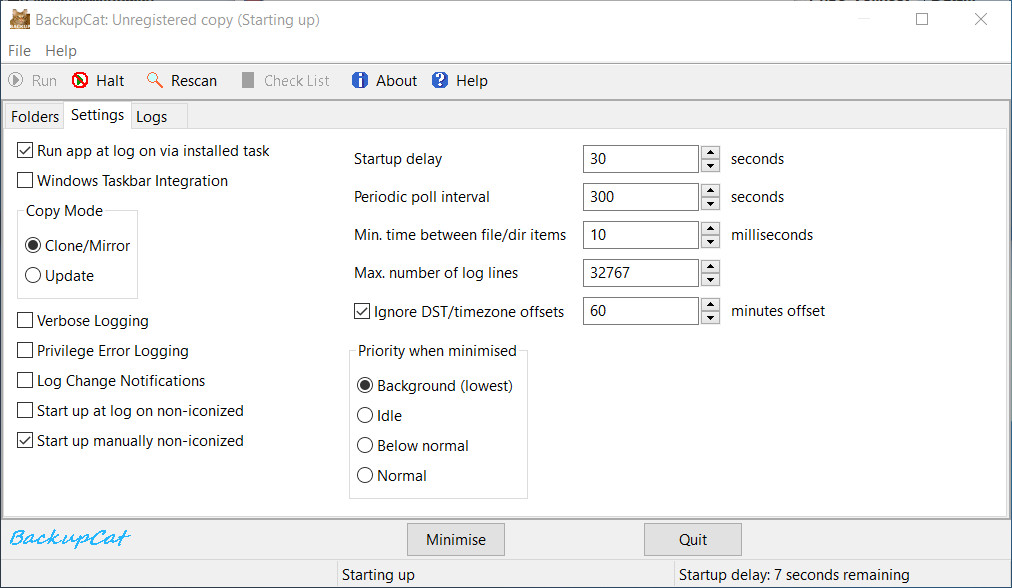This screenshot has width=1012, height=588.
Task: Increase Startup delay with up arrow
Action: click(x=711, y=152)
